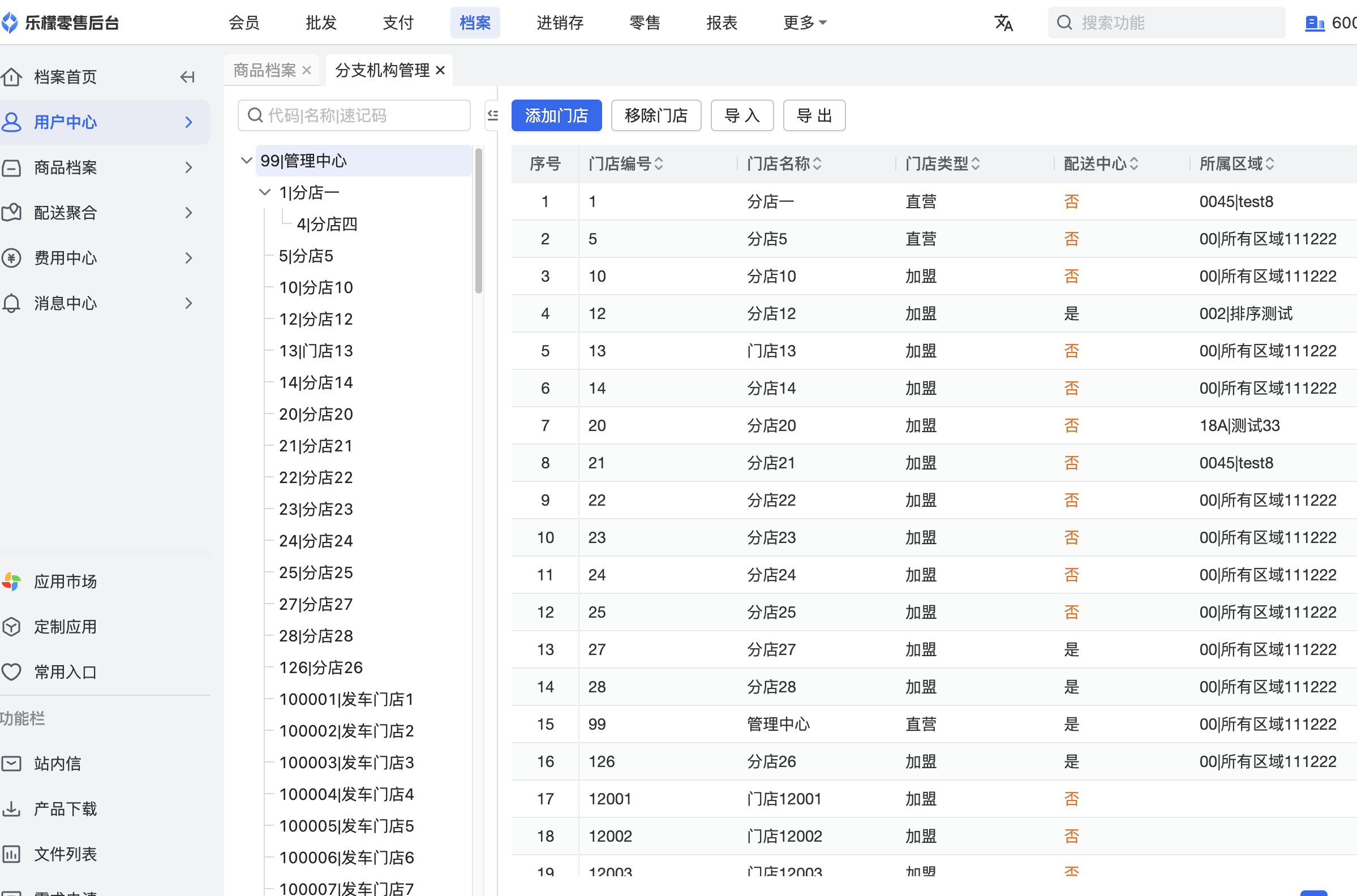Open the 更多 dropdown menu
The height and width of the screenshot is (896, 1357).
[x=805, y=23]
